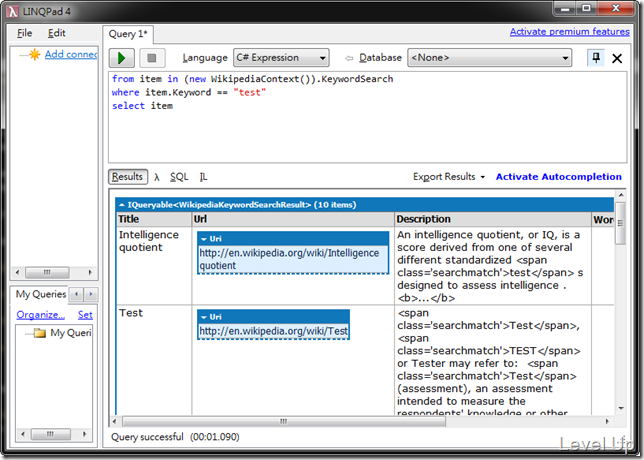Select the Query 1* tab
Image resolution: width=644 pixels, height=460 pixels.
coord(128,34)
